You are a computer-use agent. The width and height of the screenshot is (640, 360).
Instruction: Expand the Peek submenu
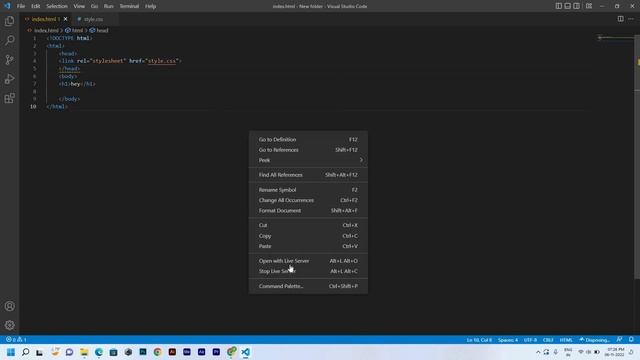point(308,160)
